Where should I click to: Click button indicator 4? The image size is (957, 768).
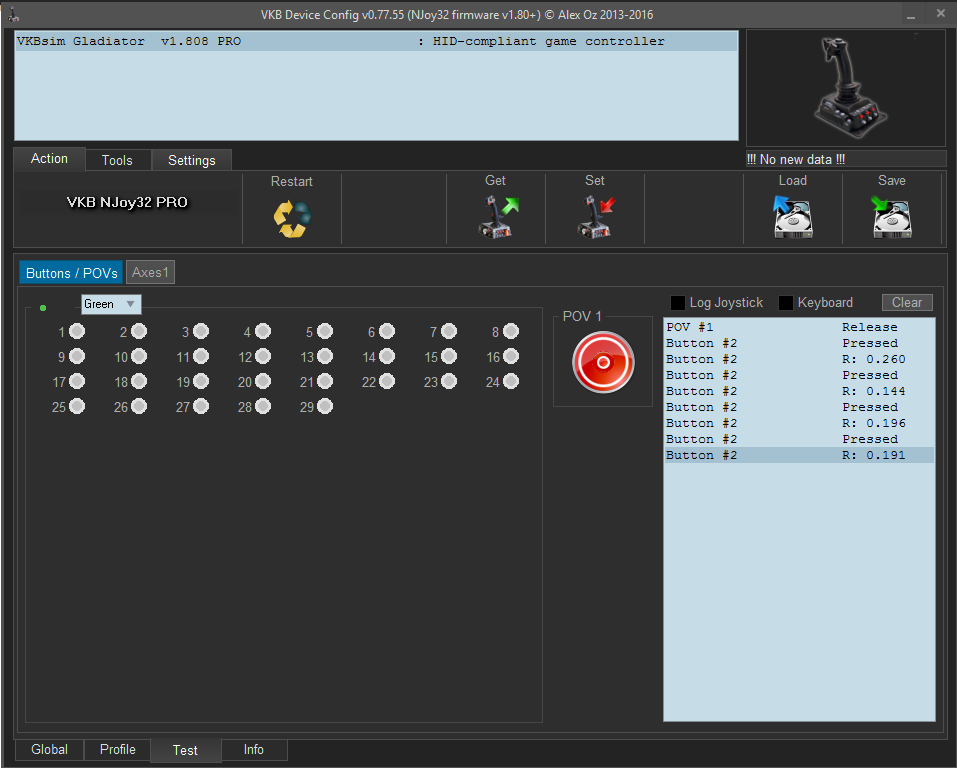click(x=263, y=331)
